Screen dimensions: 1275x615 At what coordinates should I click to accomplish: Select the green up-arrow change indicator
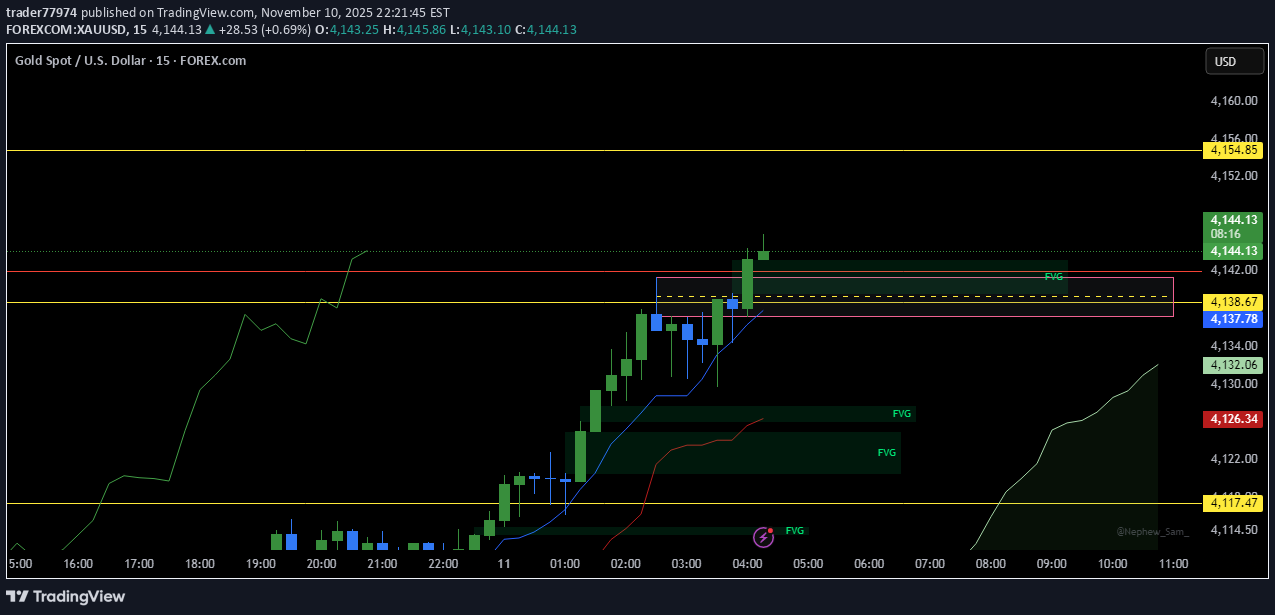(x=208, y=29)
